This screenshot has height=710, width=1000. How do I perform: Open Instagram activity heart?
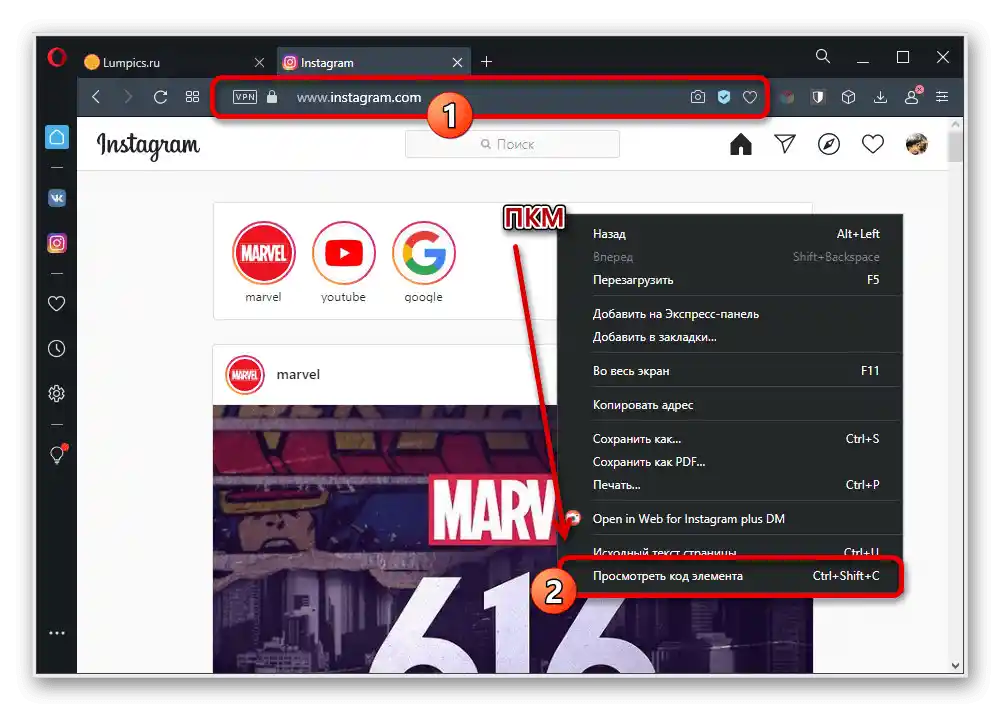tap(872, 144)
